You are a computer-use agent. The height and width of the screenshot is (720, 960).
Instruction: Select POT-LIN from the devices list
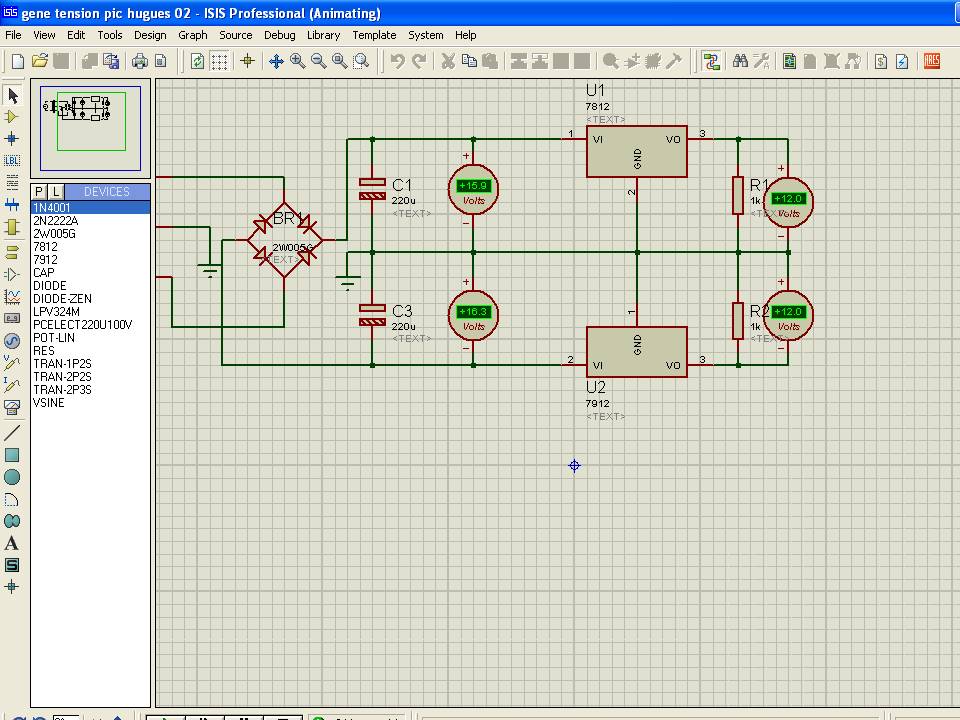pos(53,338)
